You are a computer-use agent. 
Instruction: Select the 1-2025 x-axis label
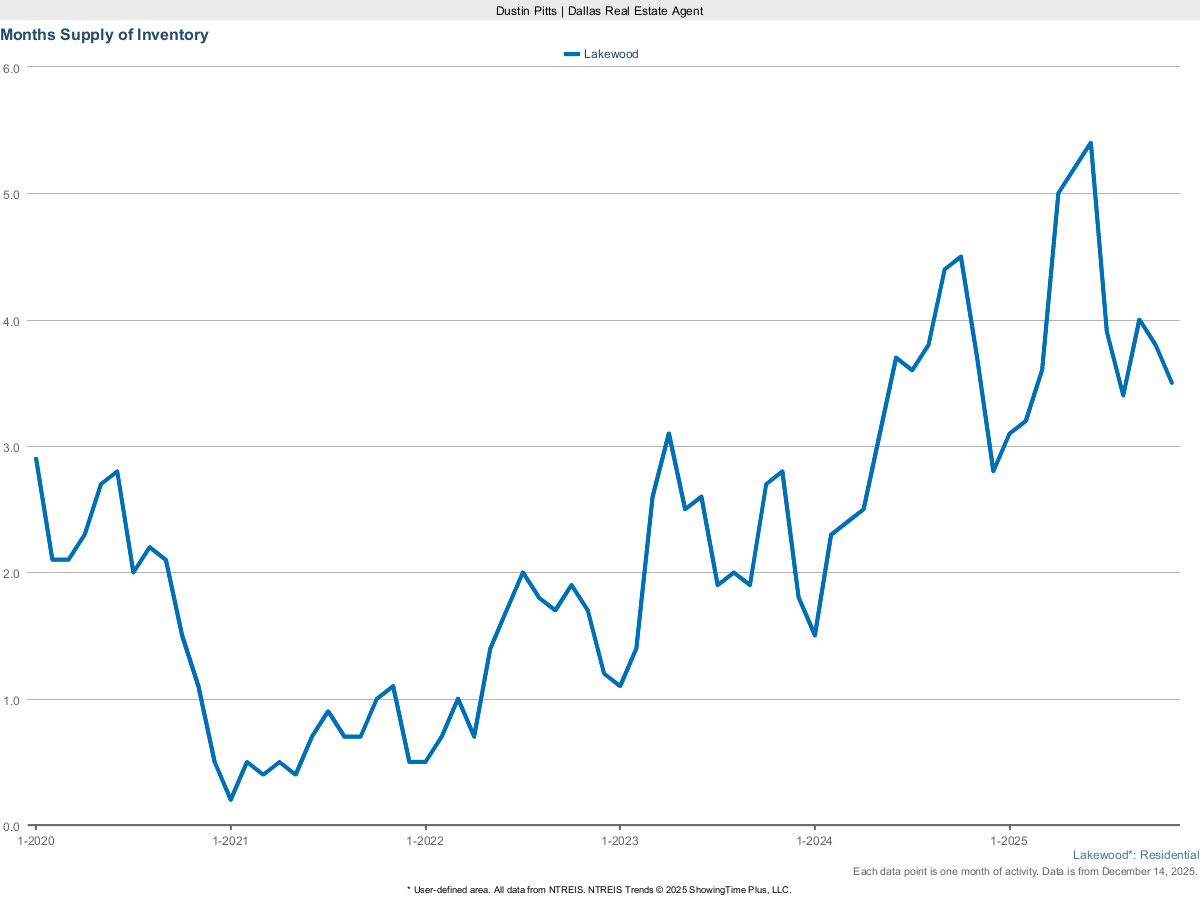click(1009, 841)
